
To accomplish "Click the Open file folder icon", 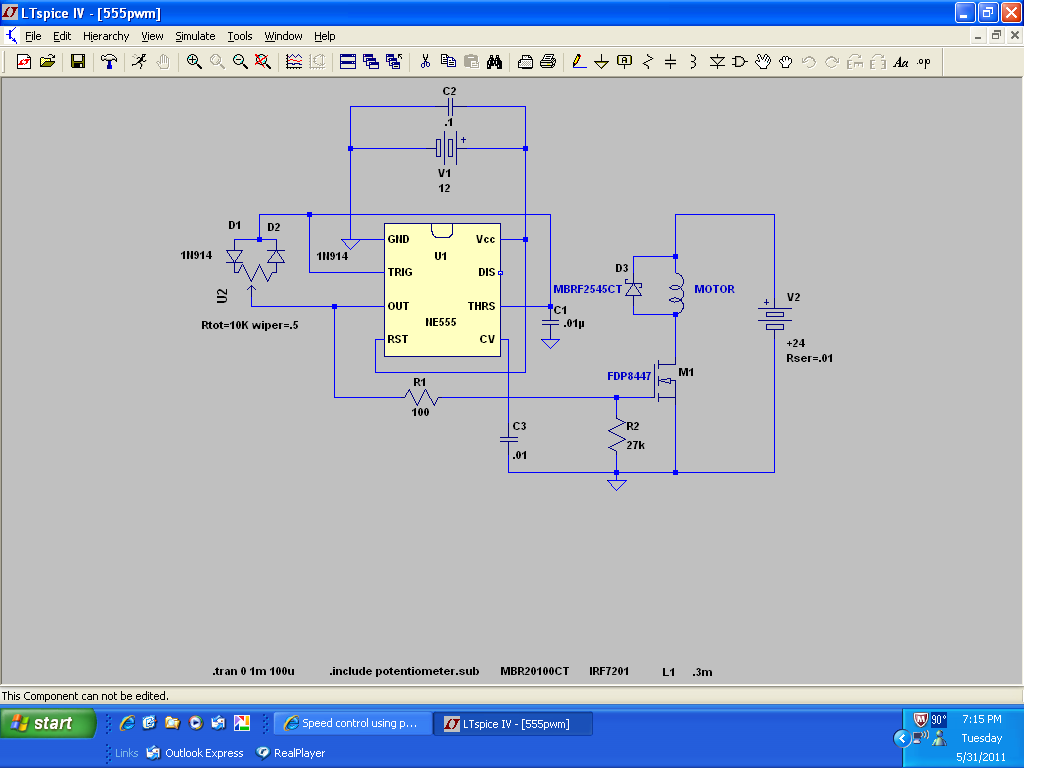I will [x=47, y=62].
